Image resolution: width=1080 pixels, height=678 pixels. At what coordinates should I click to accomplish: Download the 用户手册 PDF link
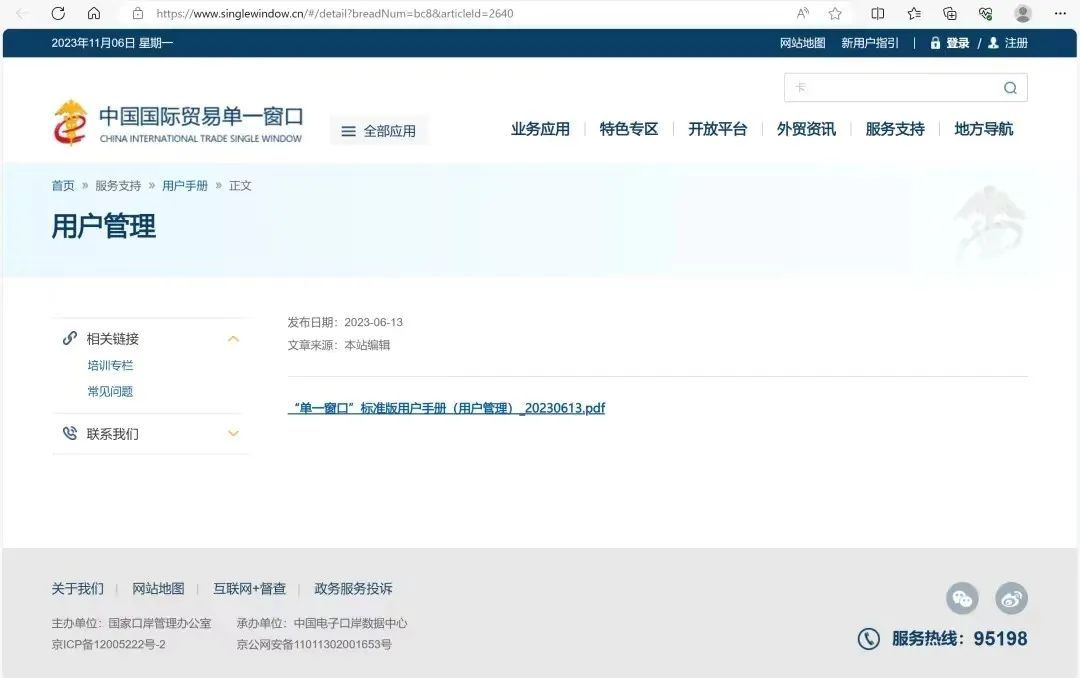(447, 408)
